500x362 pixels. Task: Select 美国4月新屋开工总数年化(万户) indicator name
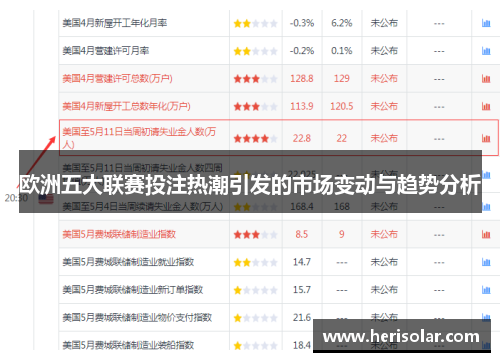[126, 106]
